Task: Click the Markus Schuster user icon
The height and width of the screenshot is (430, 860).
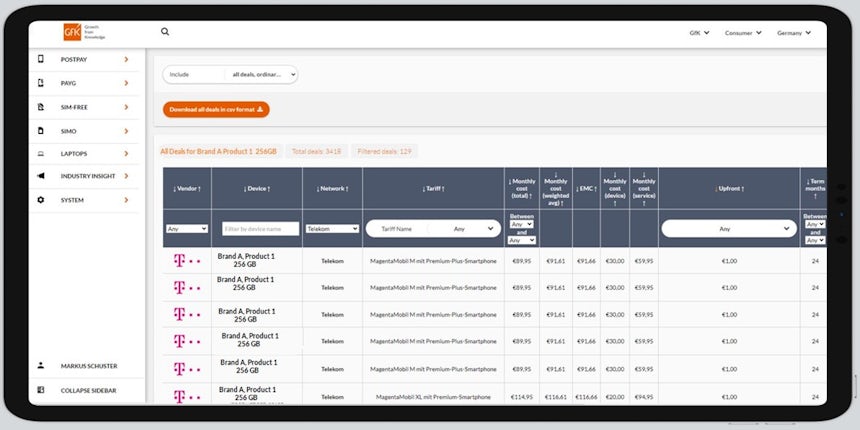Action: click(x=41, y=366)
